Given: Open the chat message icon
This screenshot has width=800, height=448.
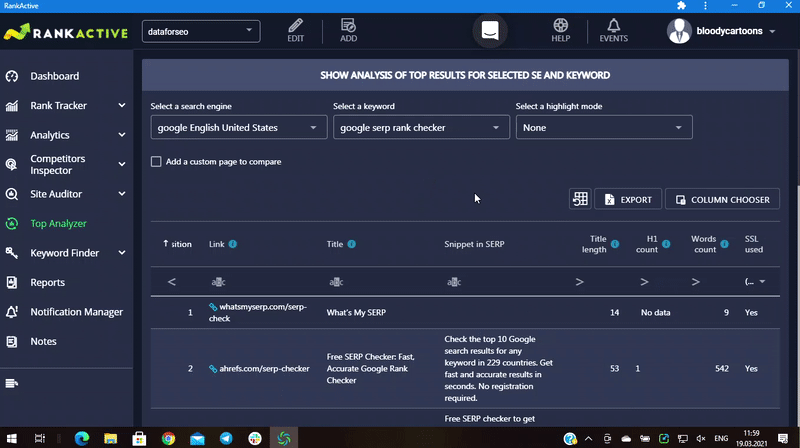Looking at the screenshot, I should pos(490,31).
